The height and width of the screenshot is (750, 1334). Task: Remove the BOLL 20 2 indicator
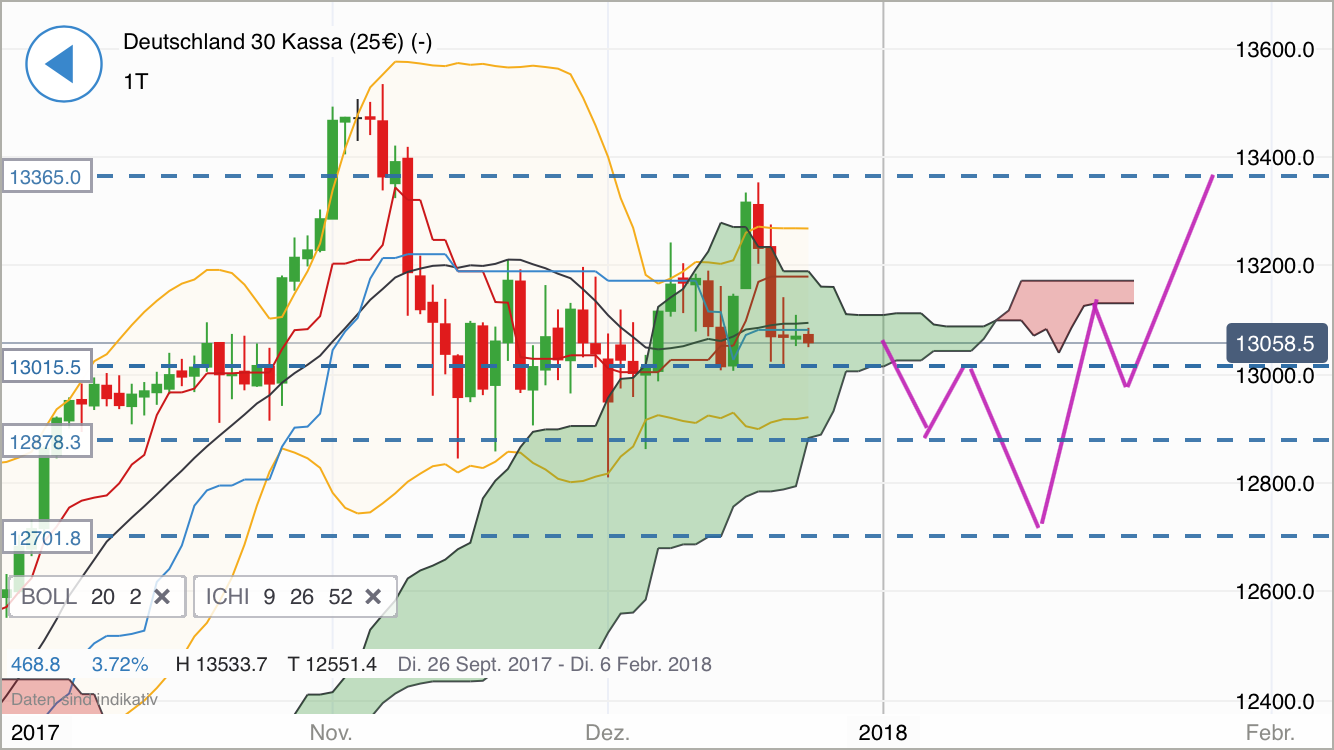coord(162,596)
